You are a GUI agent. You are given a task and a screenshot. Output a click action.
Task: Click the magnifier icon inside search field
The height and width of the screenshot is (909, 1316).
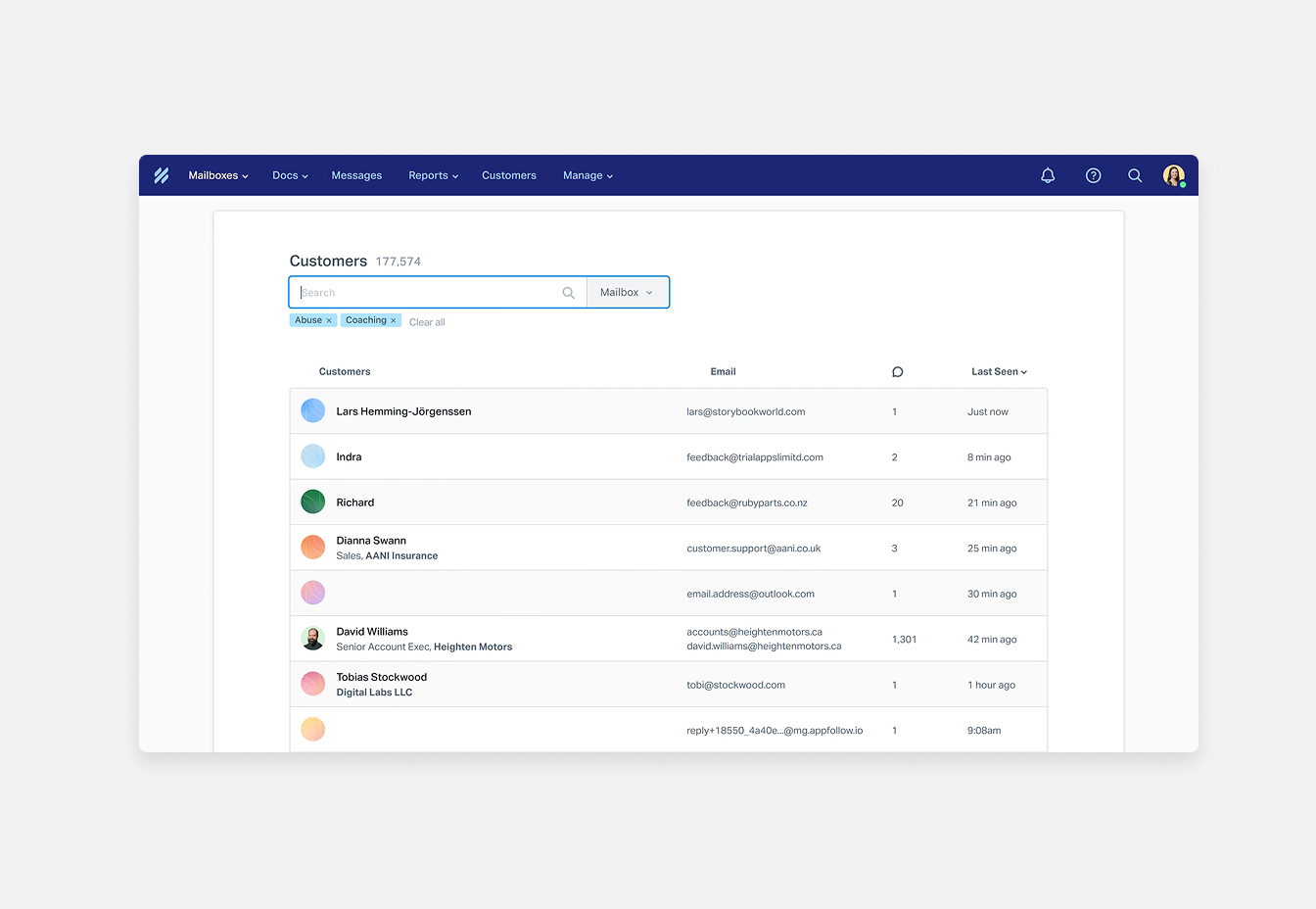[x=568, y=293]
